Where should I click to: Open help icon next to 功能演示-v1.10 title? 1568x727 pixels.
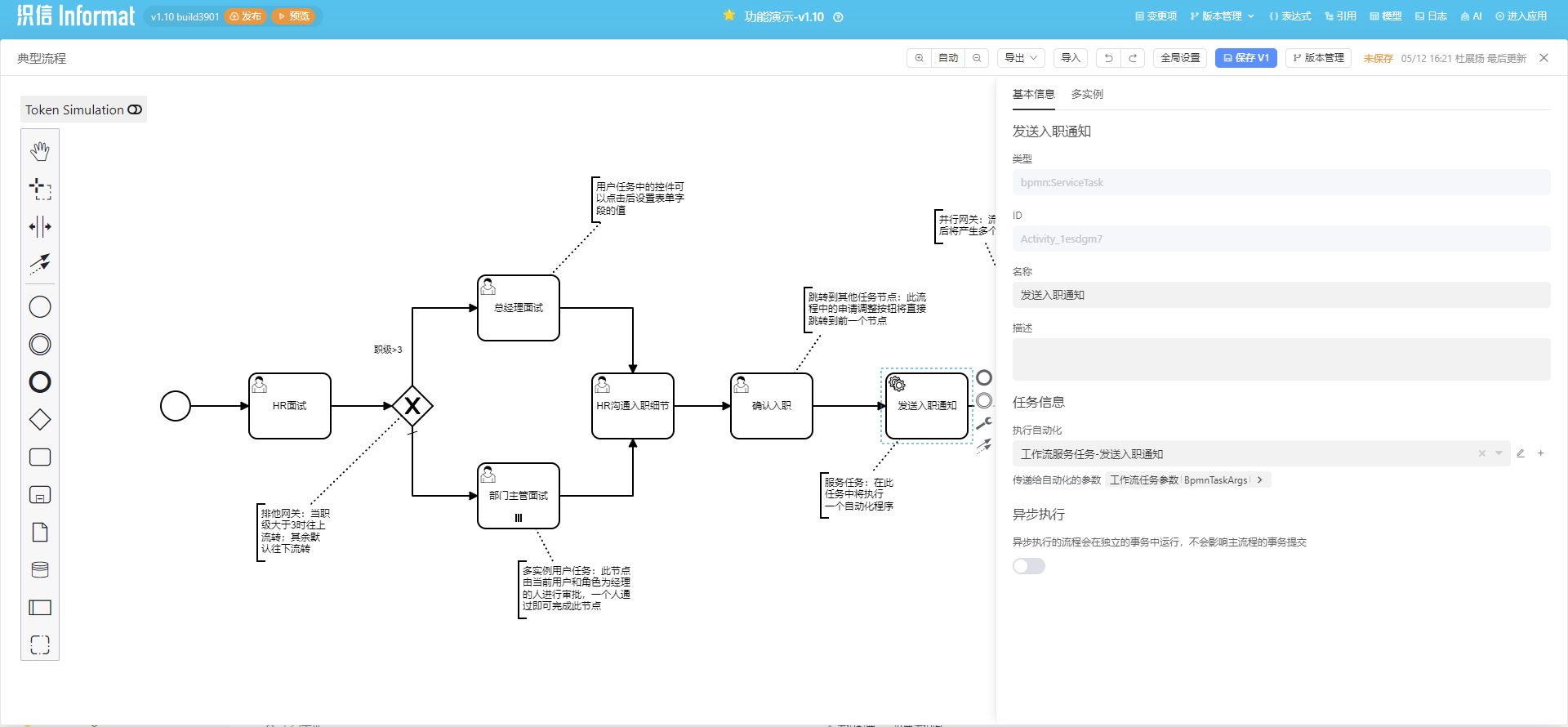click(838, 17)
